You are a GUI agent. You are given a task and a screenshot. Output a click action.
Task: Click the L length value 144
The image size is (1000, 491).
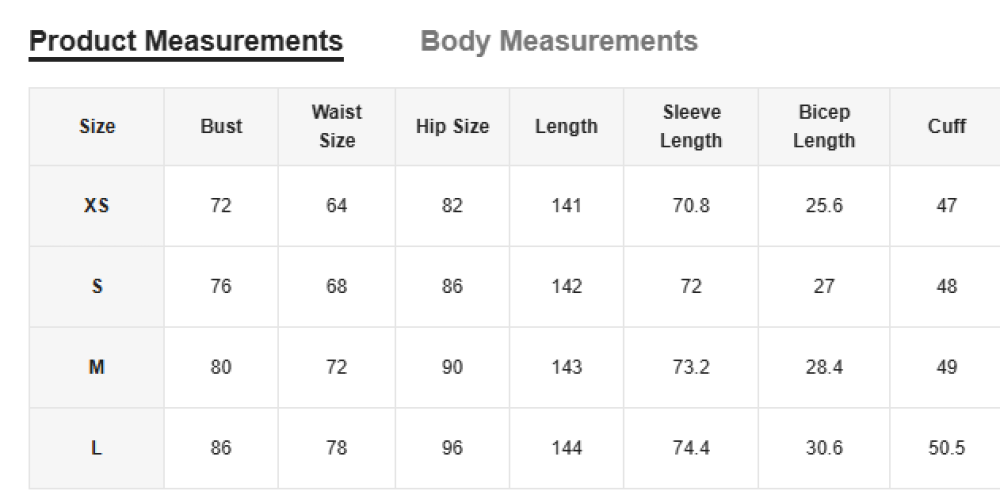[x=566, y=448]
